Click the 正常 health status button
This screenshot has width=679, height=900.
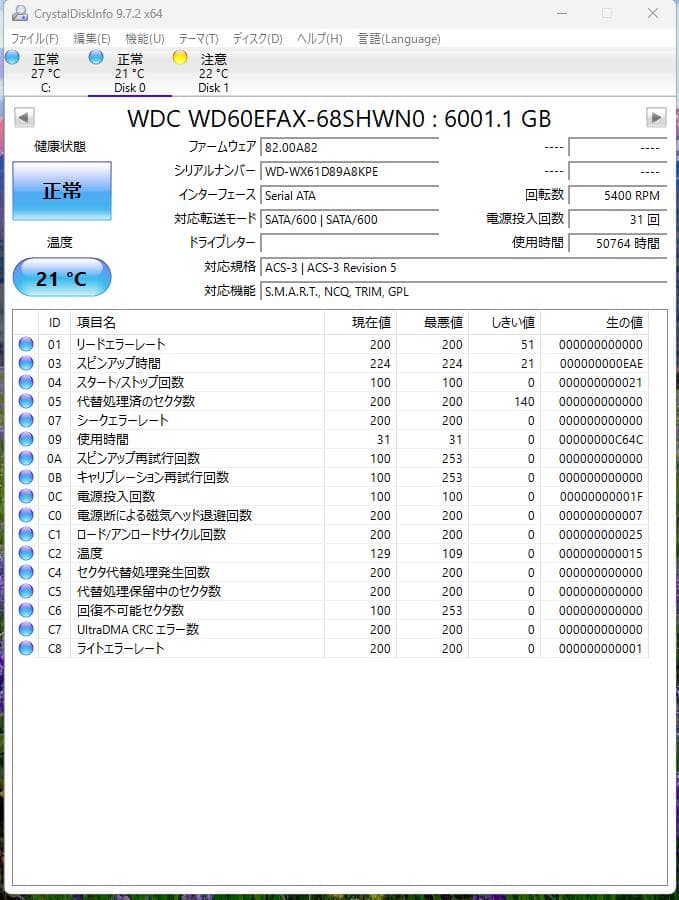(62, 191)
